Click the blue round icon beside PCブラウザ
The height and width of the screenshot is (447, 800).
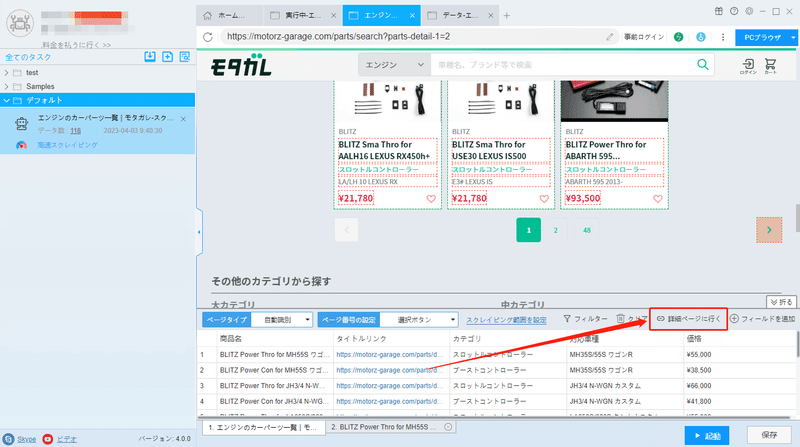tap(701, 37)
